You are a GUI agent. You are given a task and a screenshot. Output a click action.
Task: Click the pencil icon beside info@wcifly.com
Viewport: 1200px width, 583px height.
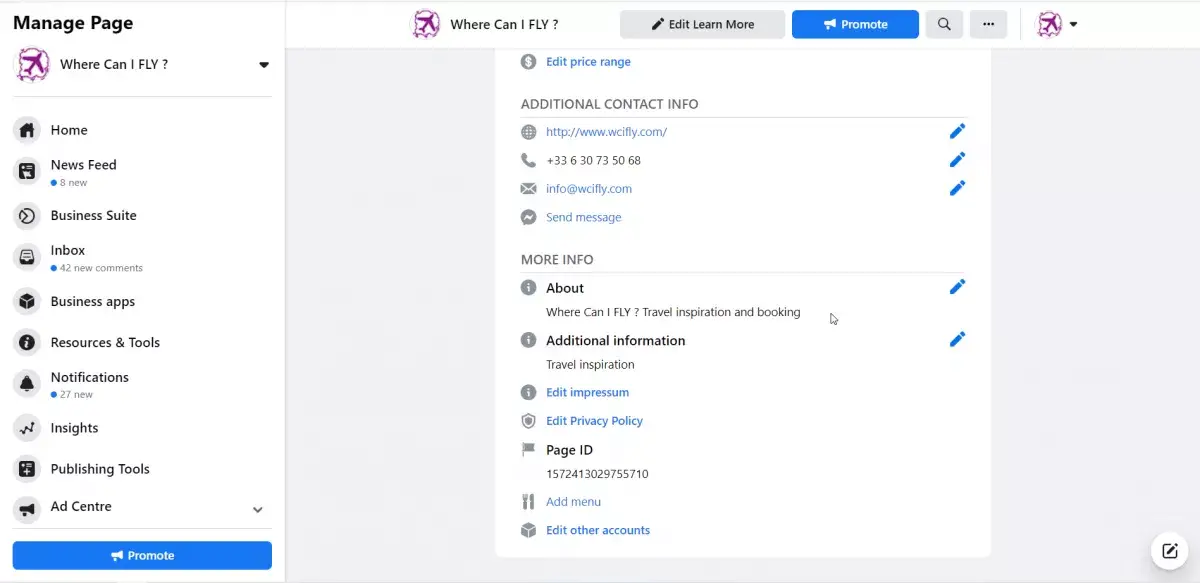pos(957,187)
